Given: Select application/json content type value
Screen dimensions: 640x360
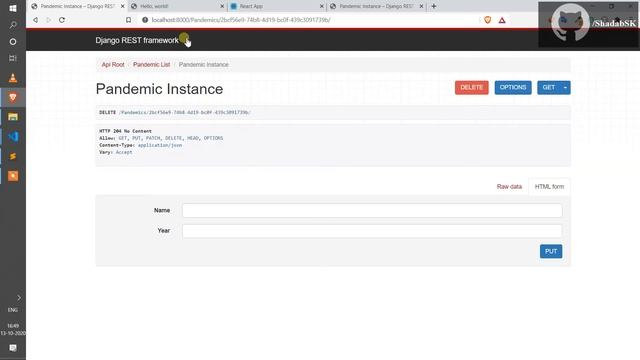Looking at the screenshot, I should pyautogui.click(x=160, y=145).
